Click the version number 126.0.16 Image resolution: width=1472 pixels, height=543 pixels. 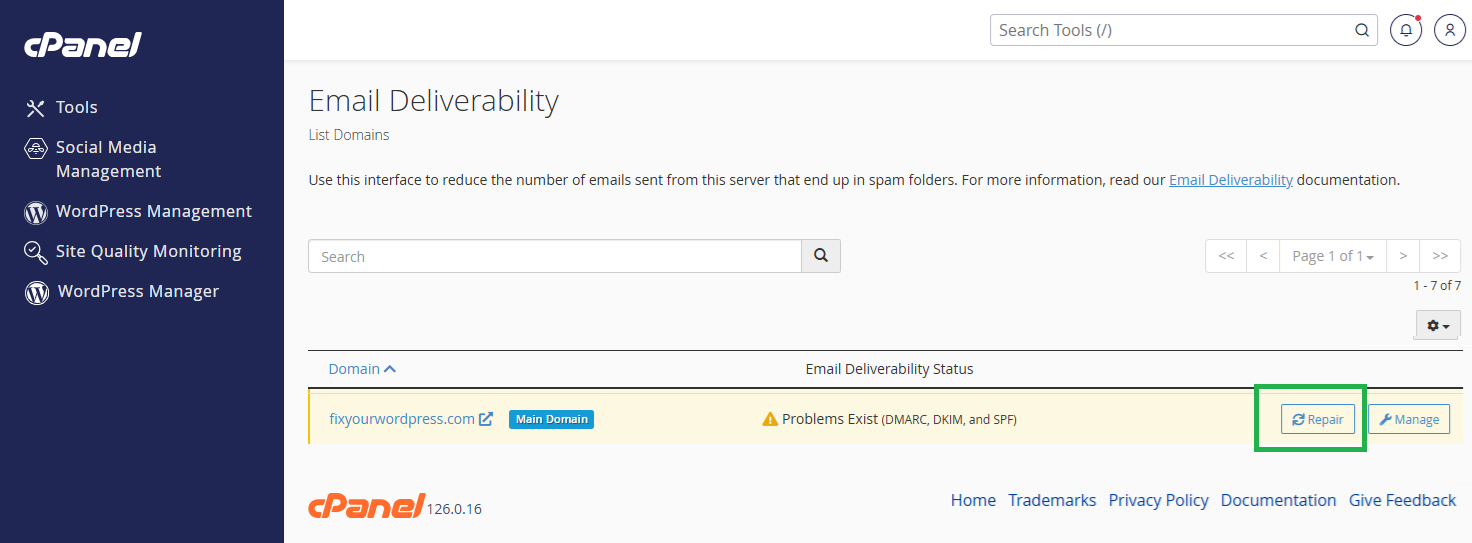454,509
